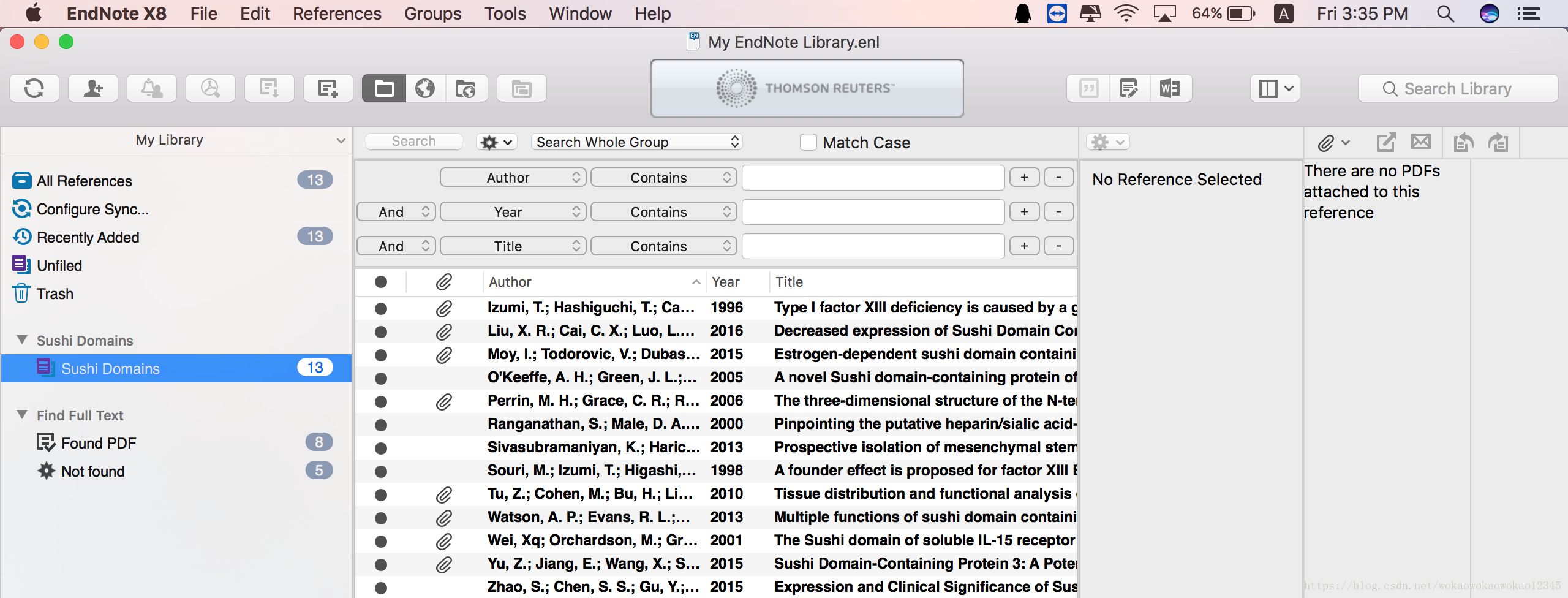Open the layout panel dropdown in toolbar

(1275, 89)
